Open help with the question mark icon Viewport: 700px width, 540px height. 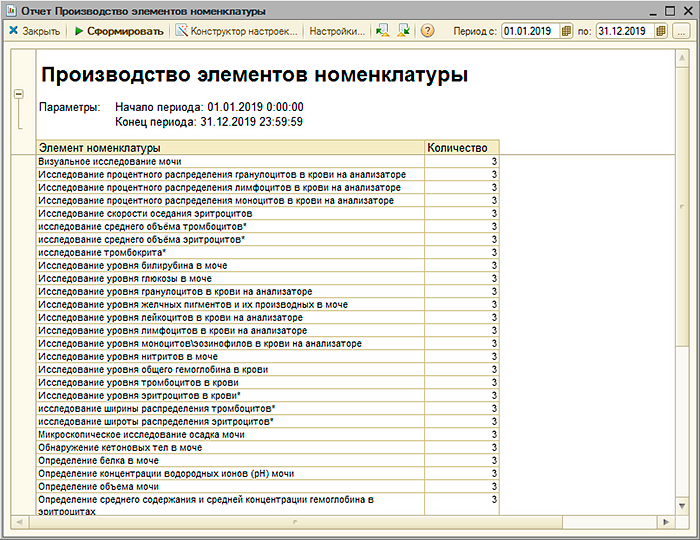(x=428, y=31)
